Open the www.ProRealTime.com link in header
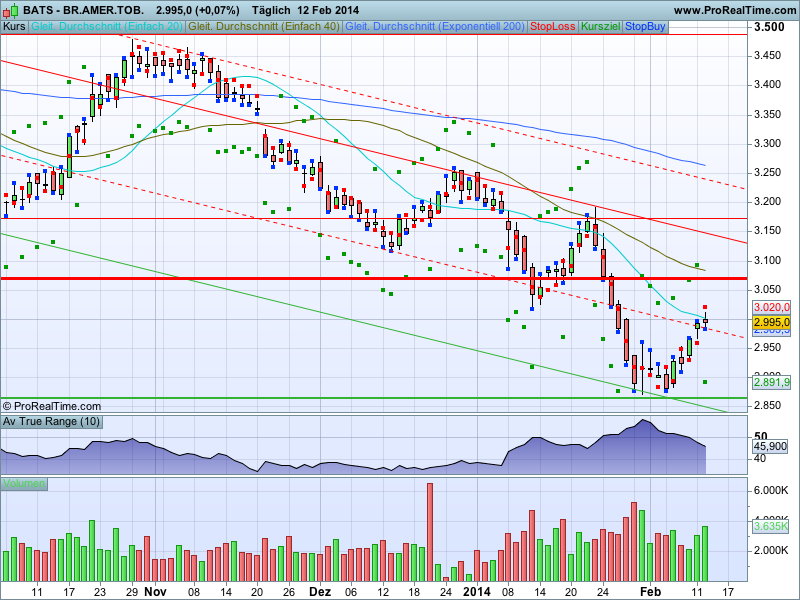 click(x=734, y=10)
